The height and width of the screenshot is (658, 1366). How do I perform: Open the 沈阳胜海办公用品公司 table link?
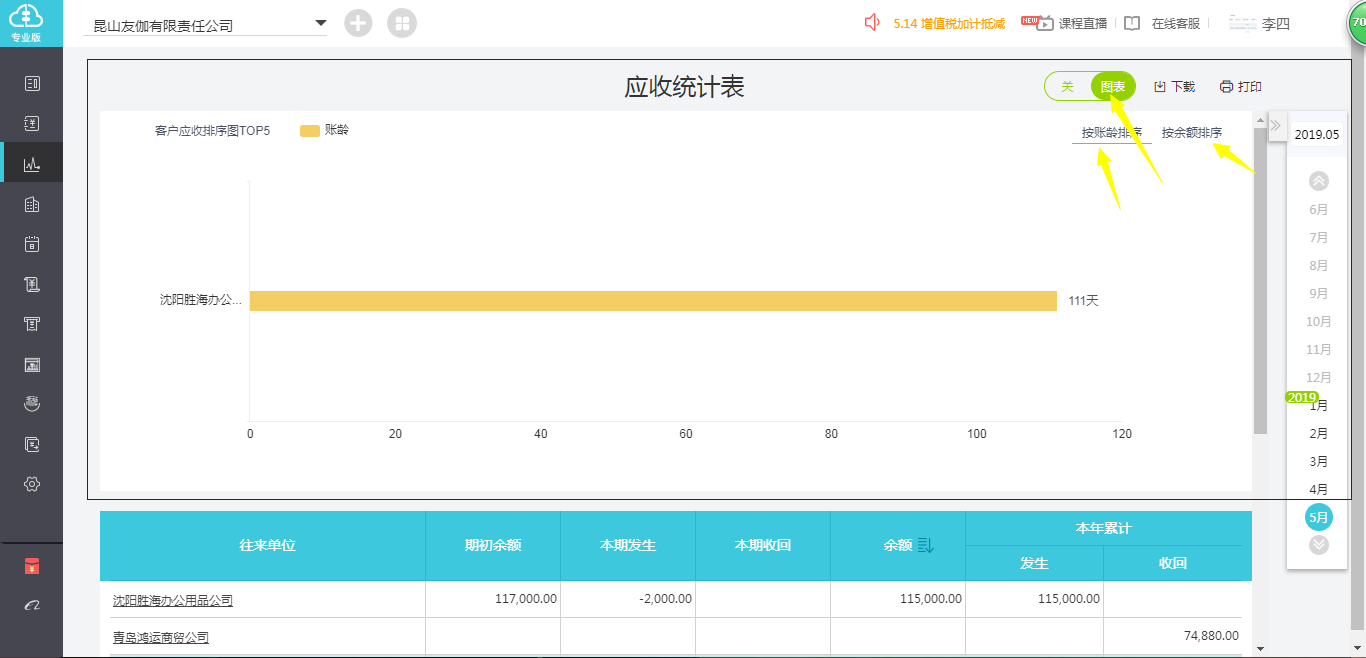(172, 600)
